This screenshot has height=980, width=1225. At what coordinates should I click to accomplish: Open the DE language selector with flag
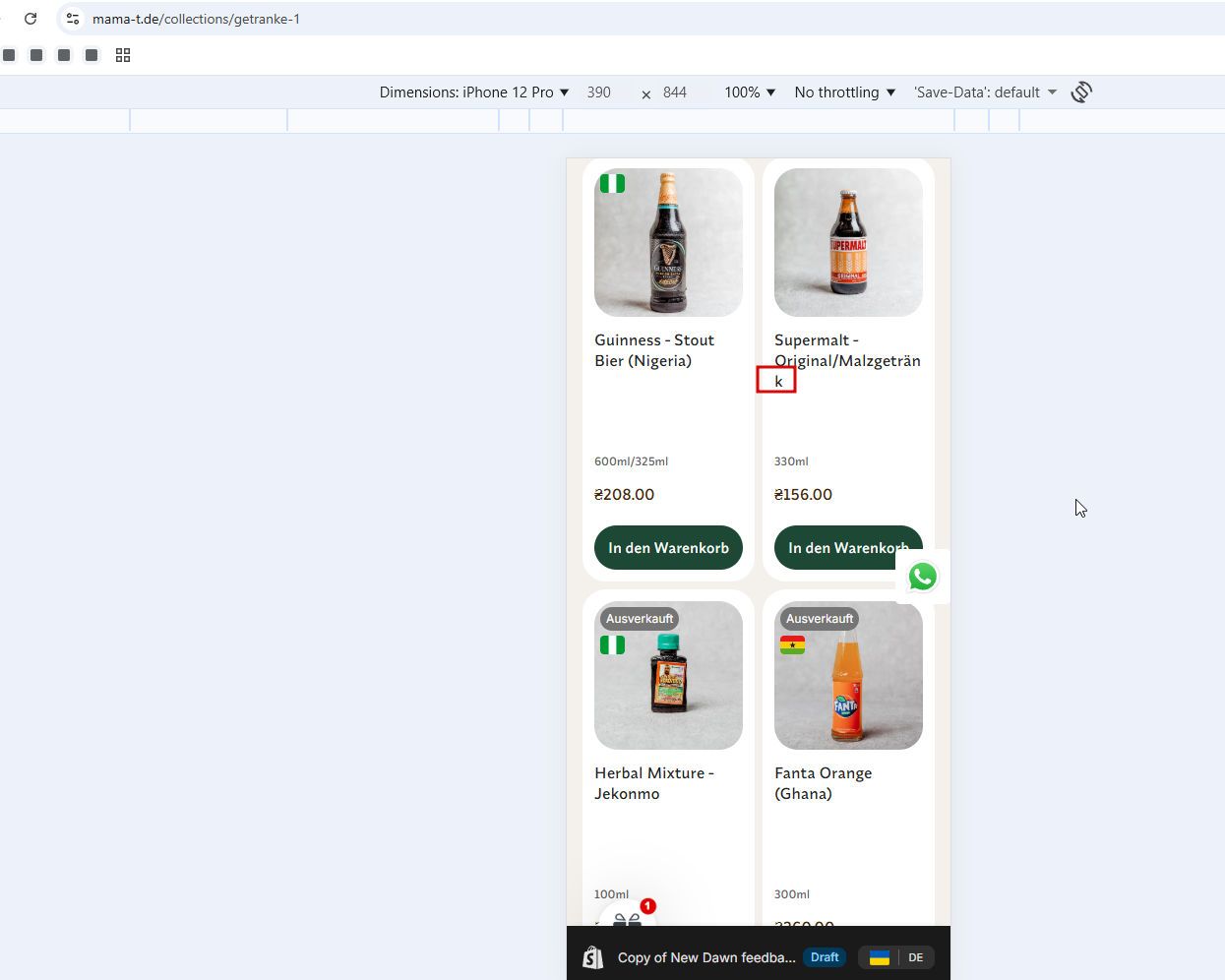pos(896,957)
